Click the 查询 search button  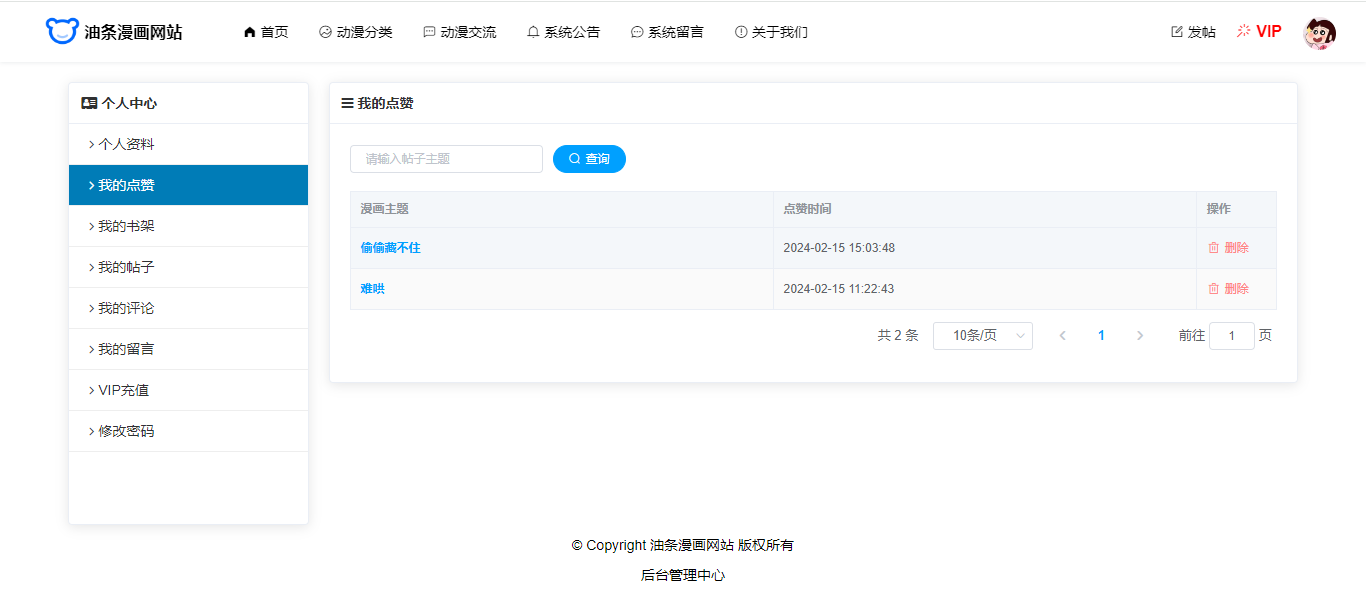click(x=589, y=159)
